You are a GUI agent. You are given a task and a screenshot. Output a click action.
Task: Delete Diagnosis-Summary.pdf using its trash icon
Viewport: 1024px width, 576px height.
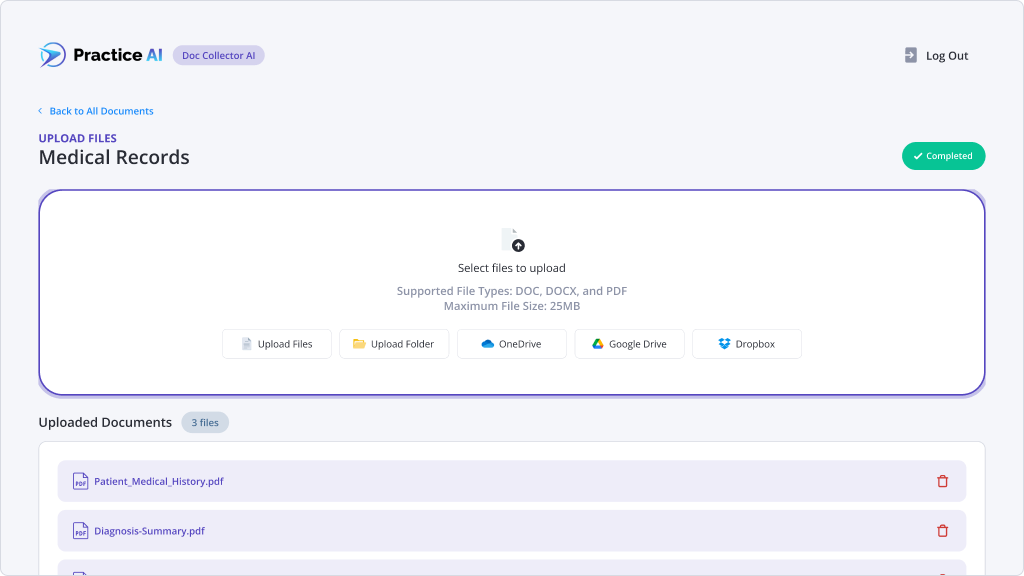pos(942,531)
